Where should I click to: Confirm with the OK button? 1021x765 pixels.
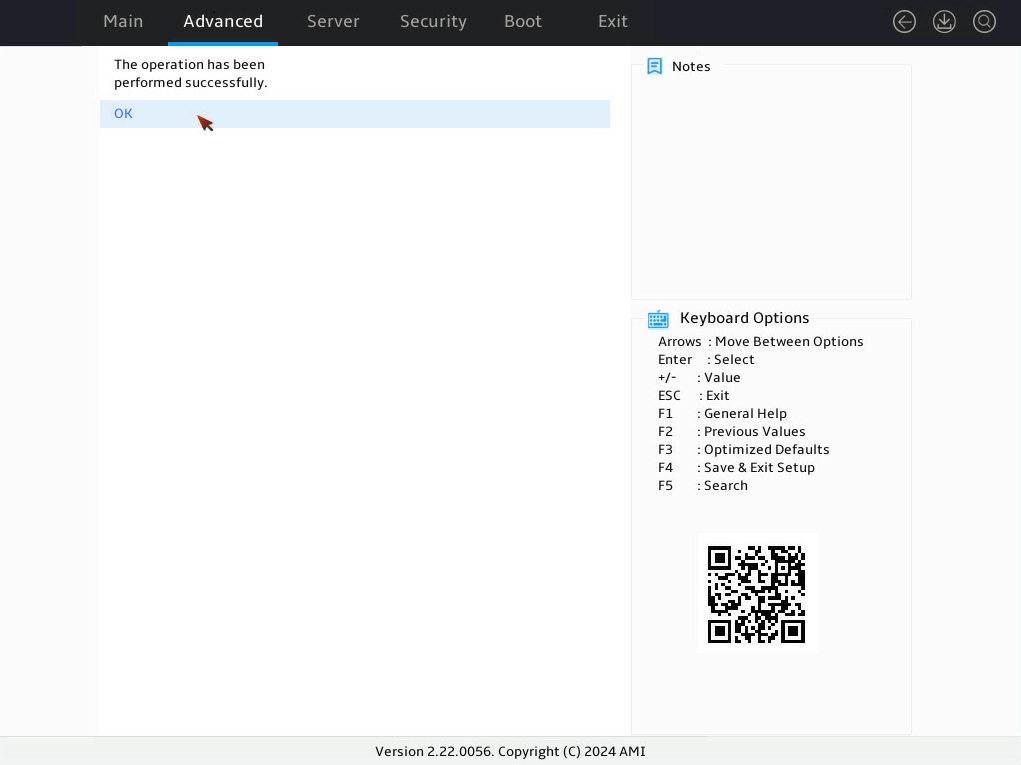(355, 114)
